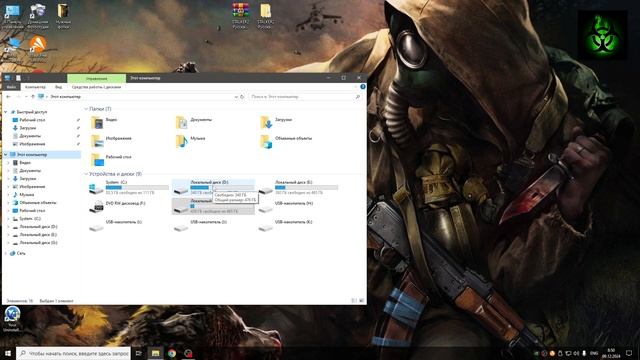Open the Средства работы с дисками tab
Image resolution: width=640 pixels, height=360 pixels.
[x=96, y=87]
